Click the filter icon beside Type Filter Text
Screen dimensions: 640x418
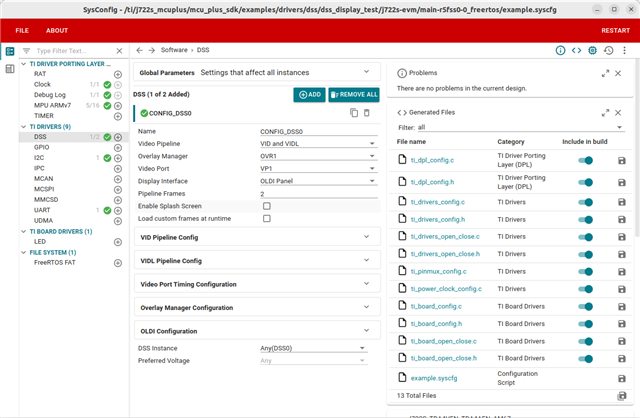click(27, 51)
